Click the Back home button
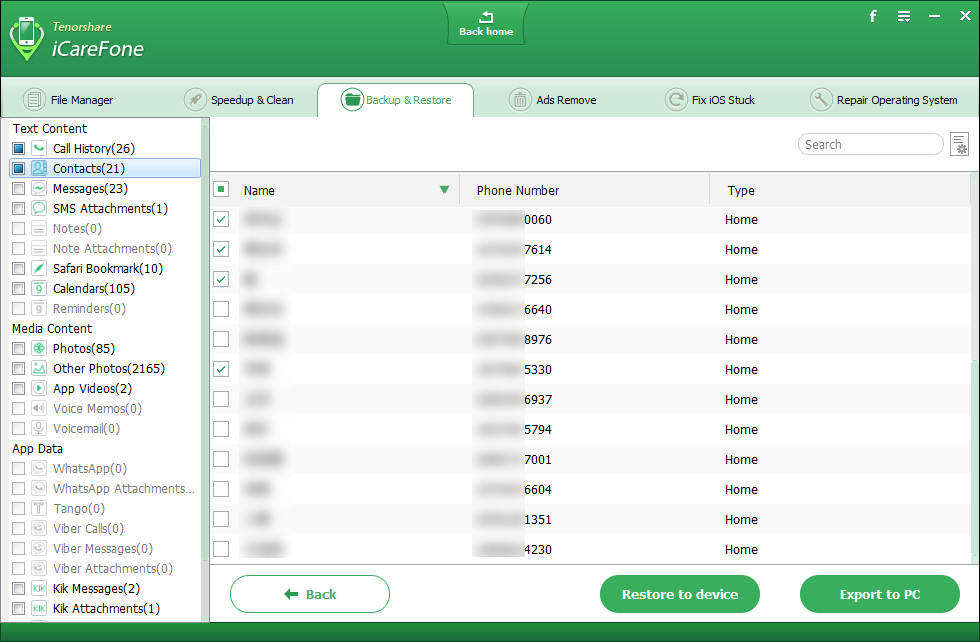 (486, 24)
